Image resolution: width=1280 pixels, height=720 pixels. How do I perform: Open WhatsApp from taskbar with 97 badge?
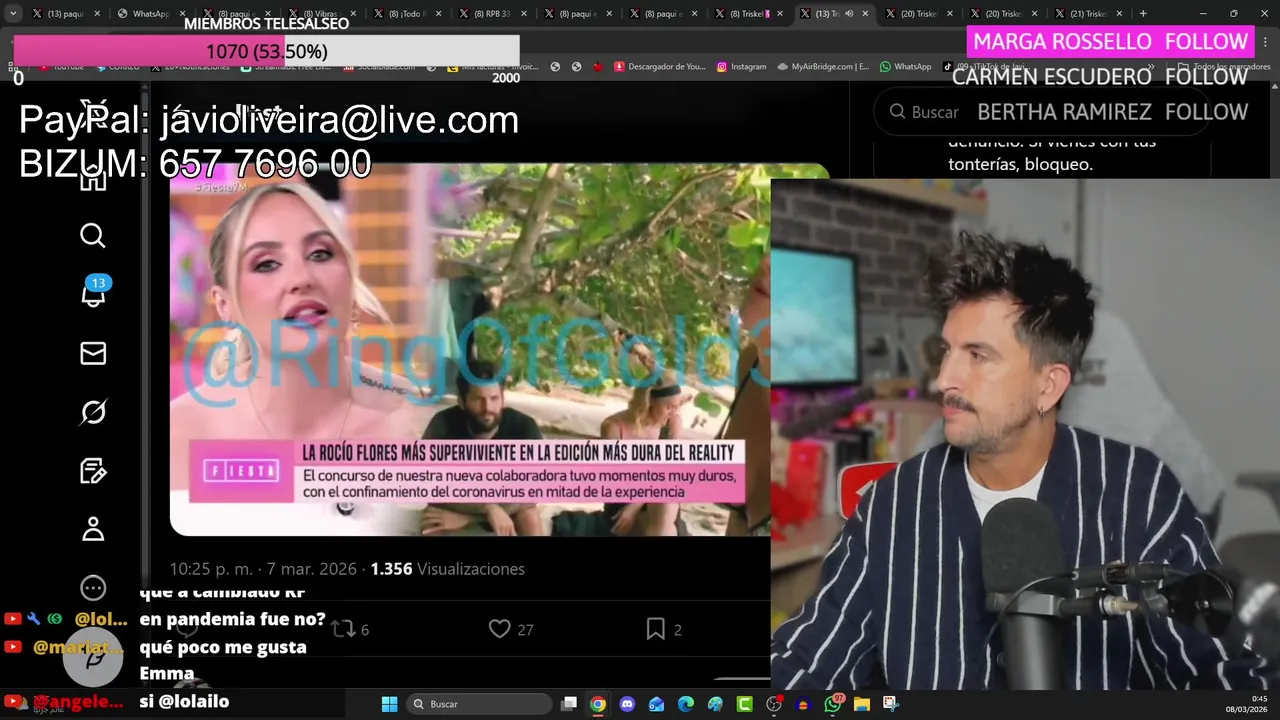pos(833,704)
